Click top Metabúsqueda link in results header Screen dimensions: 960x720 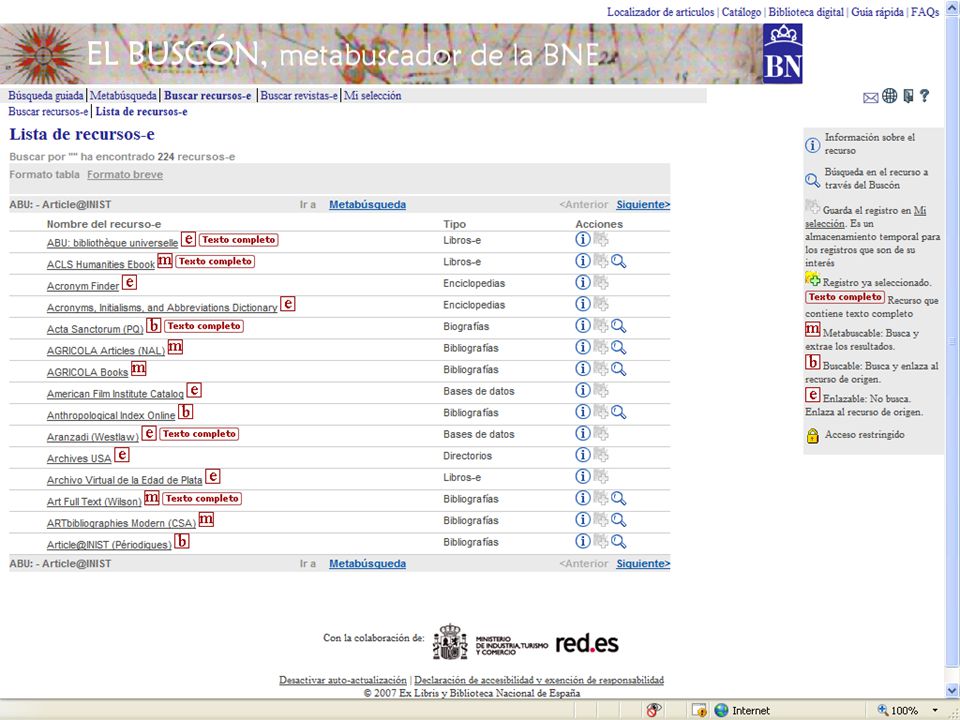pyautogui.click(x=367, y=204)
